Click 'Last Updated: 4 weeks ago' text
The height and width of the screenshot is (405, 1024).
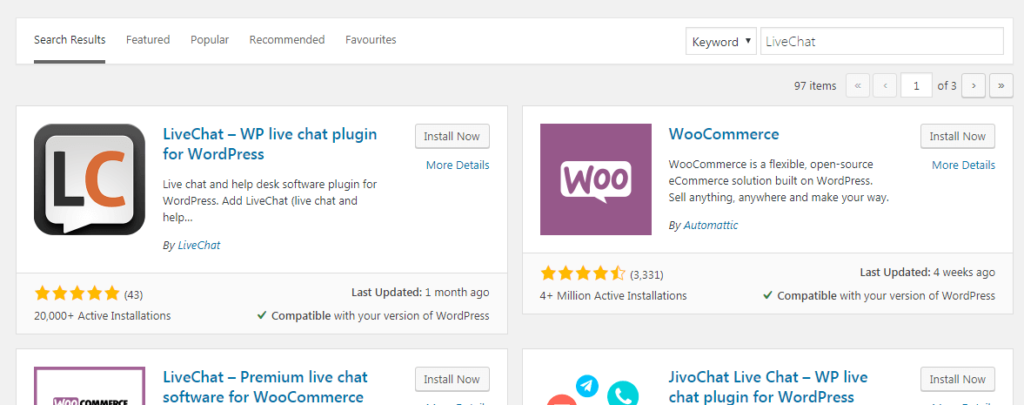coord(927,272)
